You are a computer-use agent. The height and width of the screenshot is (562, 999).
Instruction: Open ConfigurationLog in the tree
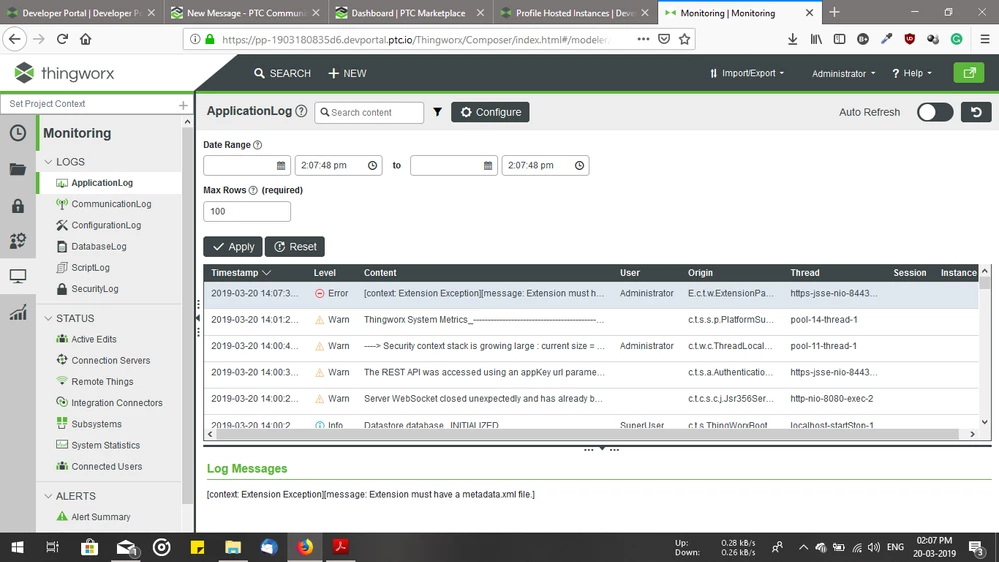[x=106, y=225]
